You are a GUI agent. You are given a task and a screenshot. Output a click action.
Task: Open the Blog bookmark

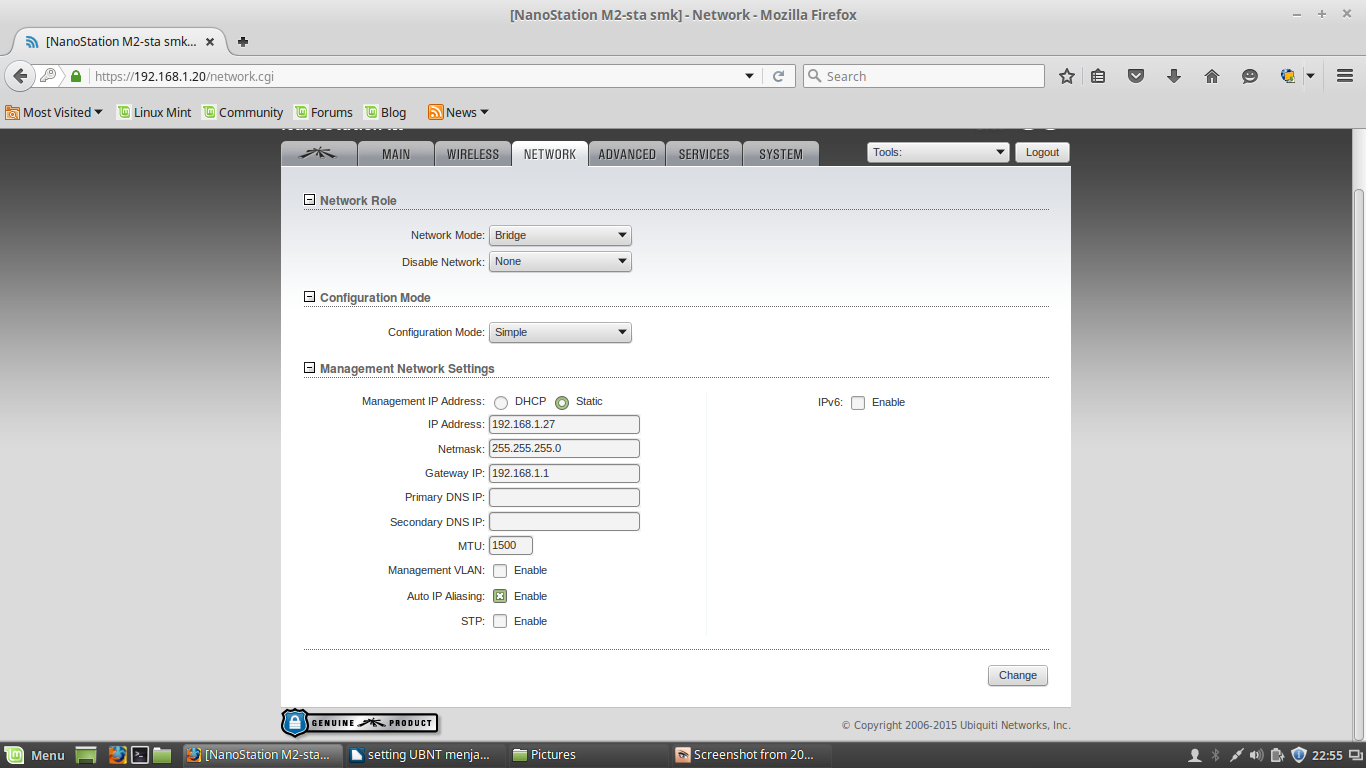point(386,112)
